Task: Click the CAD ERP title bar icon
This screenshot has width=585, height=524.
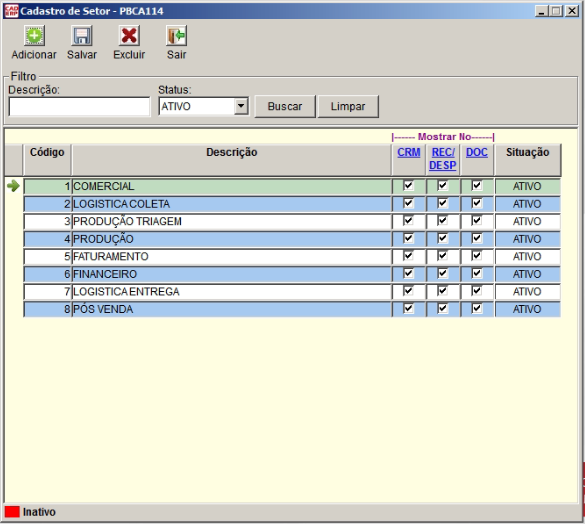Action: [x=11, y=11]
